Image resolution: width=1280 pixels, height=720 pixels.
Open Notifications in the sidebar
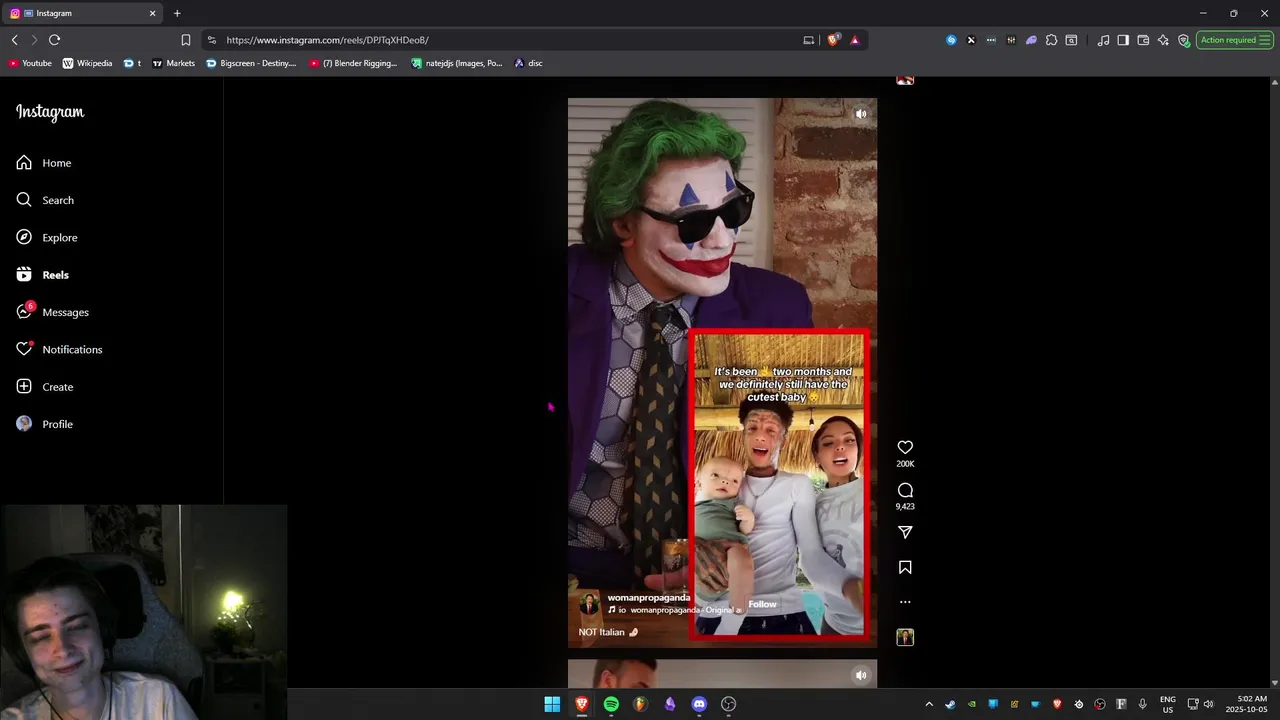[x=59, y=349]
